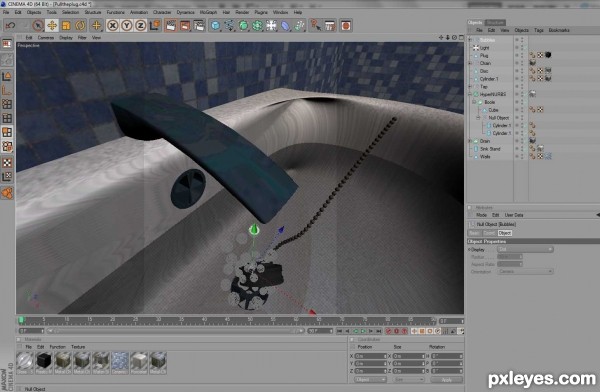The width and height of the screenshot is (600, 392).
Task: Click the Render View clapperboard icon
Action: pyautogui.click(x=171, y=26)
